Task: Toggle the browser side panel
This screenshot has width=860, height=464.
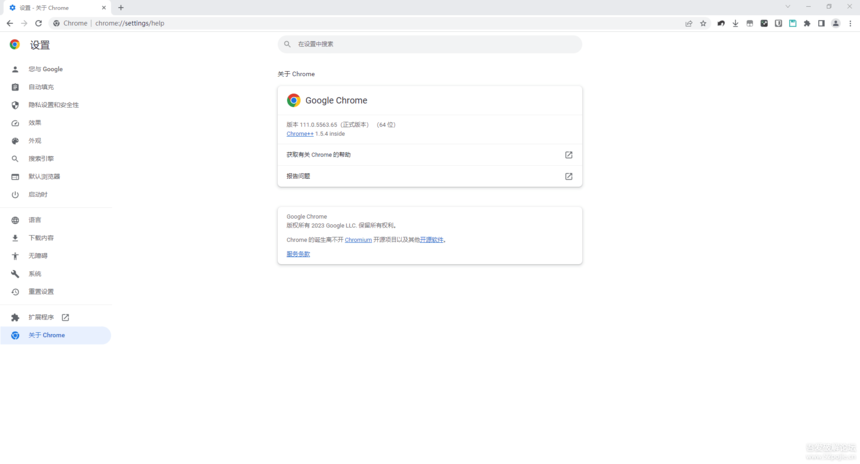Action: pos(821,24)
